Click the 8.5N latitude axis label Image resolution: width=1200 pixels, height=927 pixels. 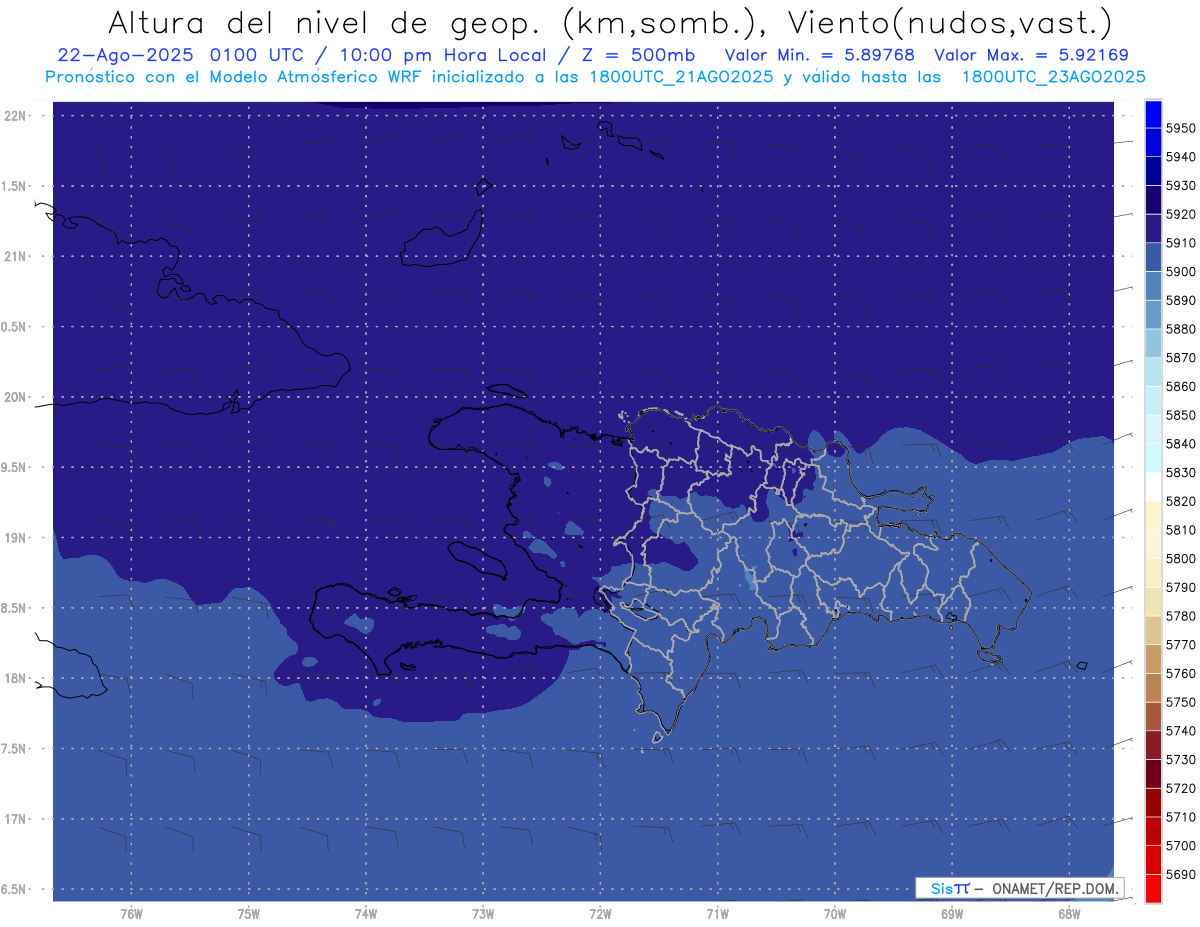(x=15, y=608)
